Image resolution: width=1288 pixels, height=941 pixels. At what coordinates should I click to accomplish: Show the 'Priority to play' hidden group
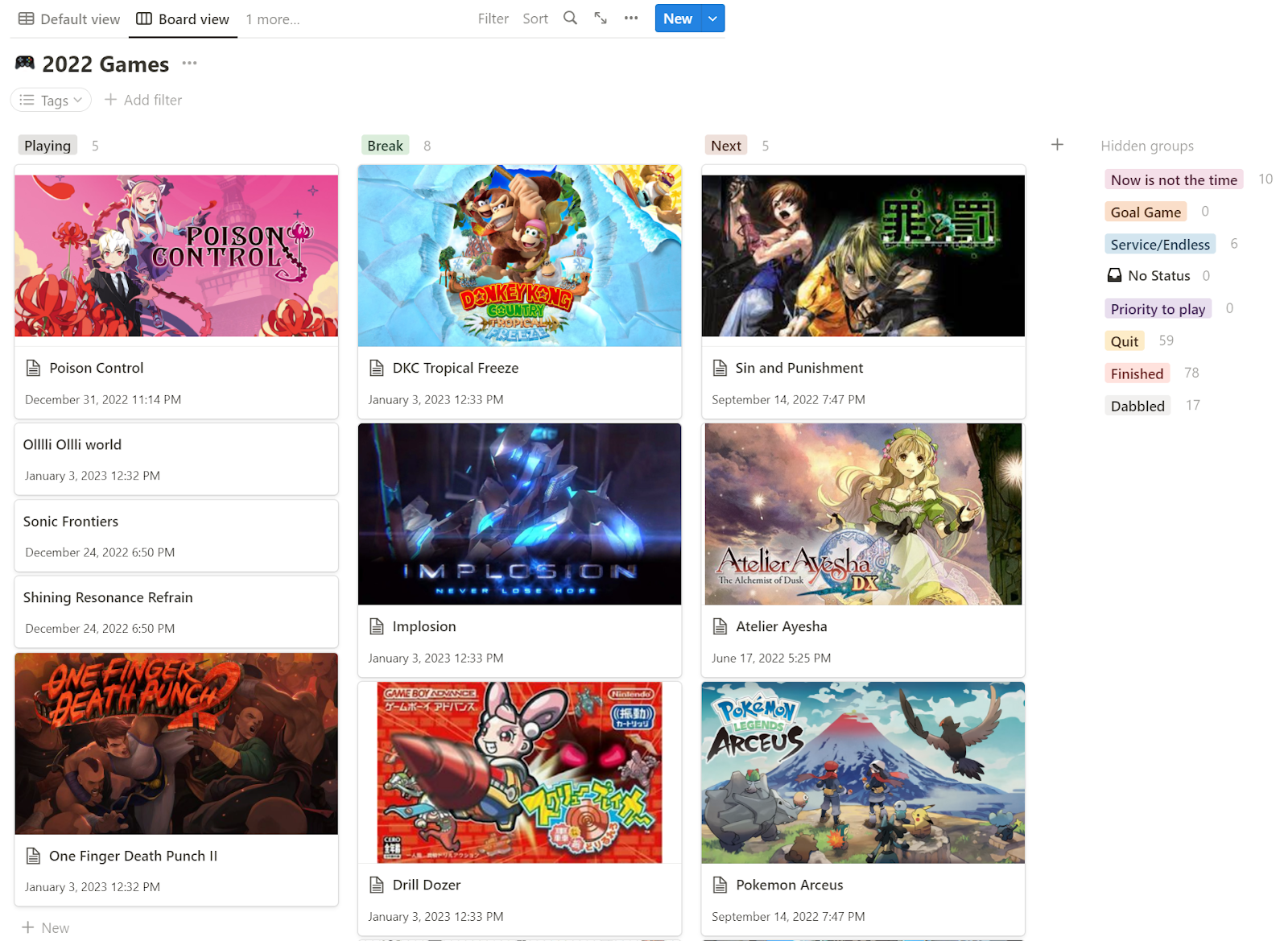pyautogui.click(x=1158, y=309)
